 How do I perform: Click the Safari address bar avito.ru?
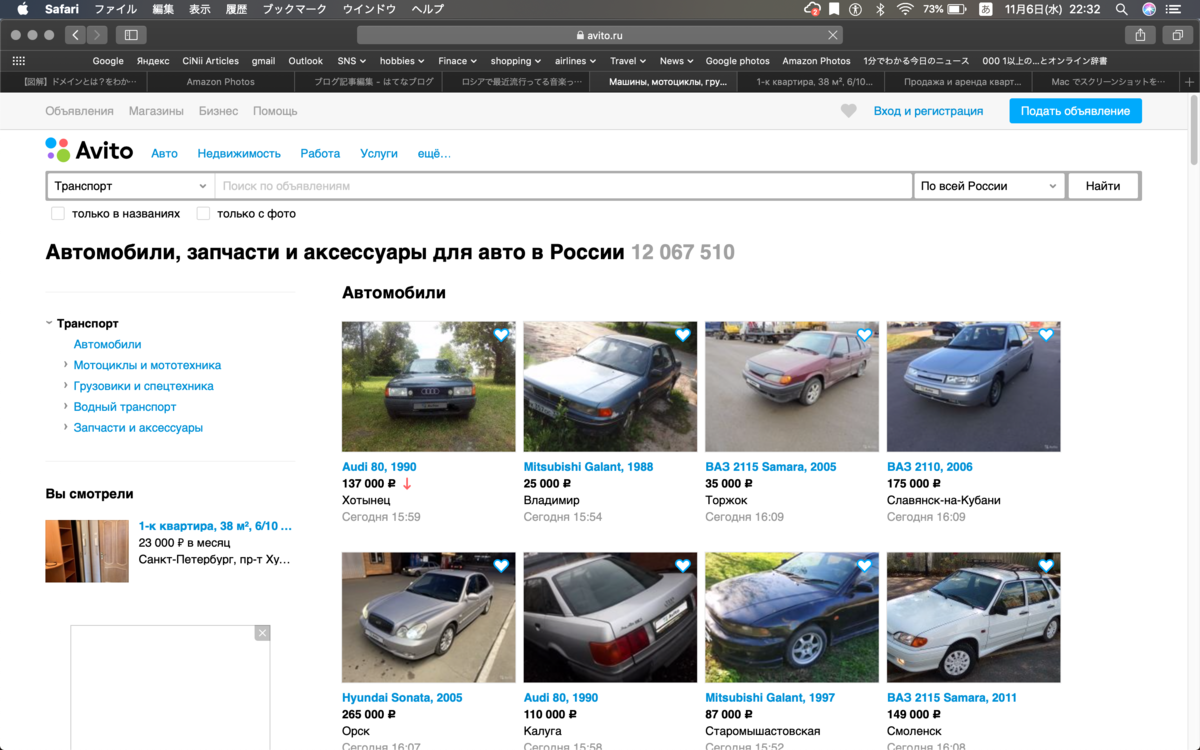click(600, 35)
